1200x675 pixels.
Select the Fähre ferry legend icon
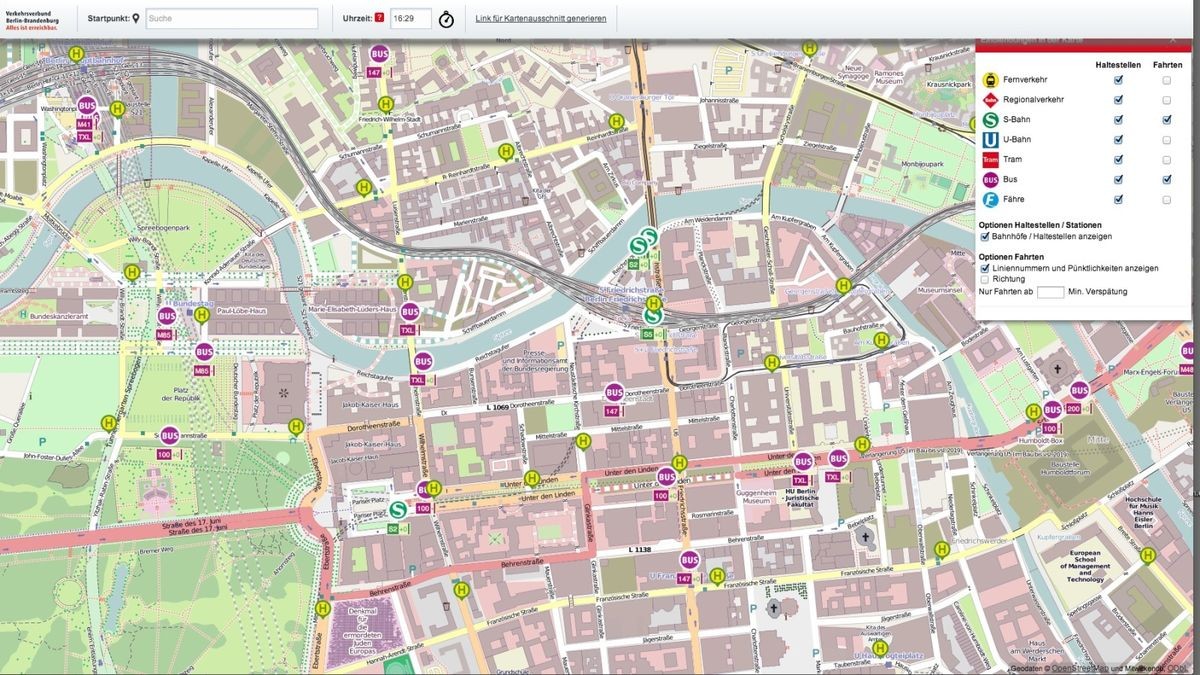point(991,199)
